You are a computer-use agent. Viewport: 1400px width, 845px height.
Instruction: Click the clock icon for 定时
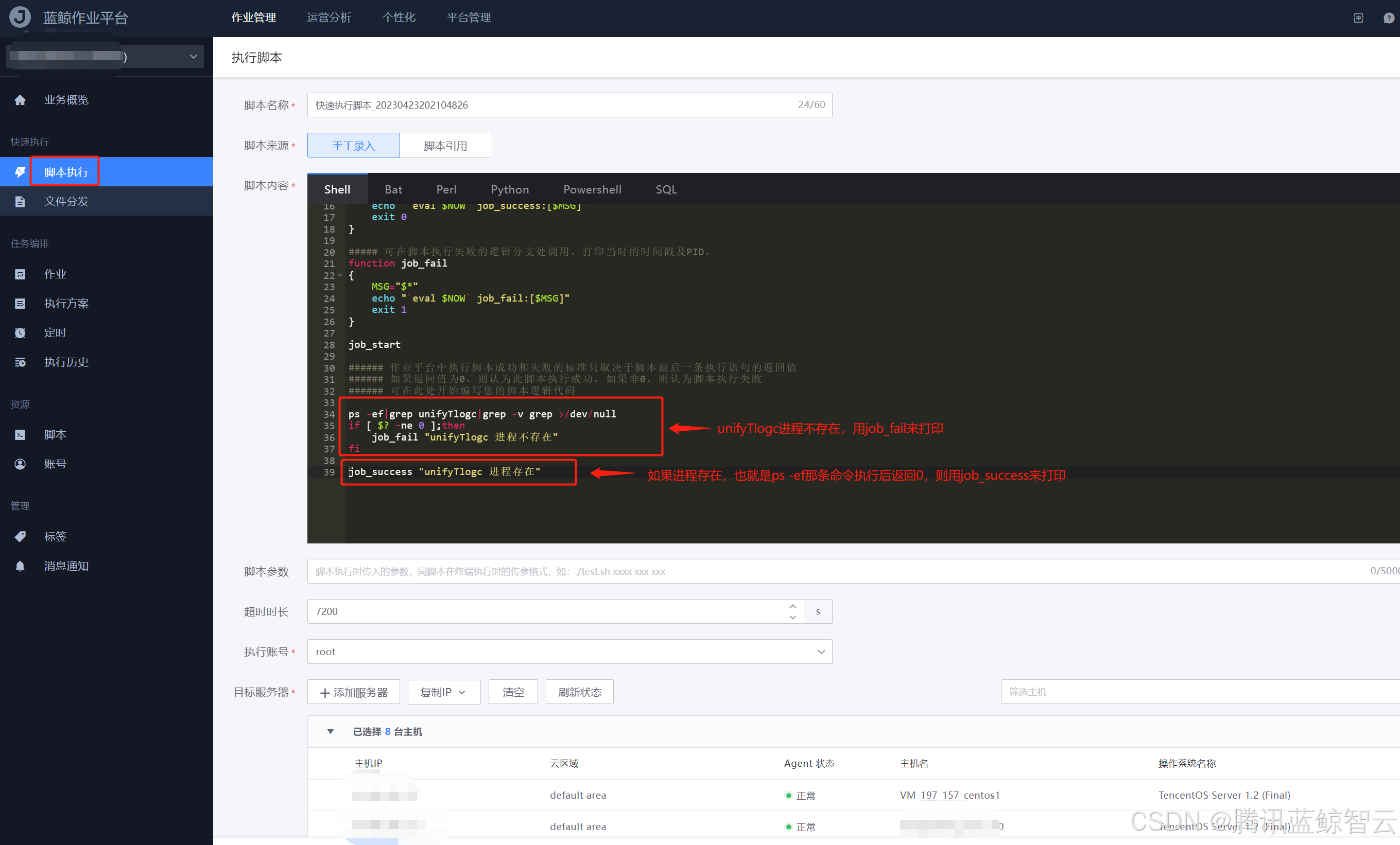coord(20,333)
